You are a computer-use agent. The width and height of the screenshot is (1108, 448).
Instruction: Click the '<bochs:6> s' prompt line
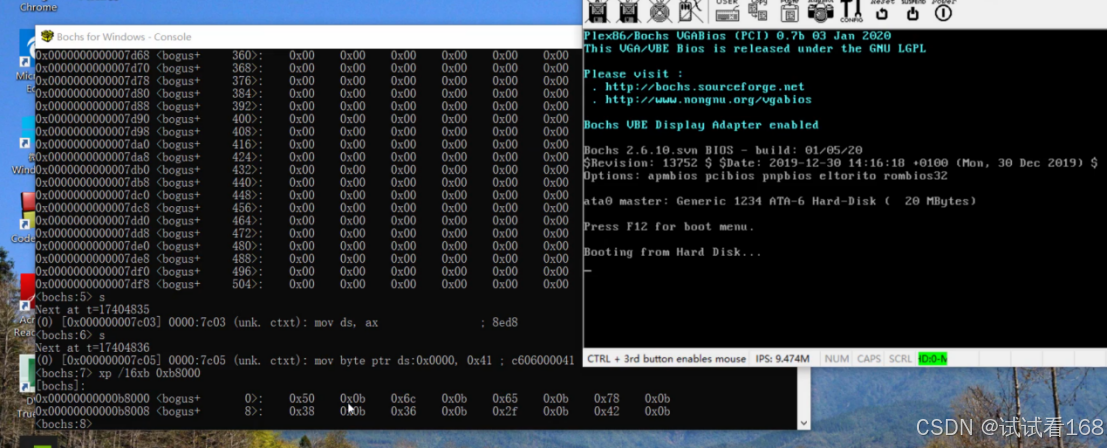click(x=70, y=335)
